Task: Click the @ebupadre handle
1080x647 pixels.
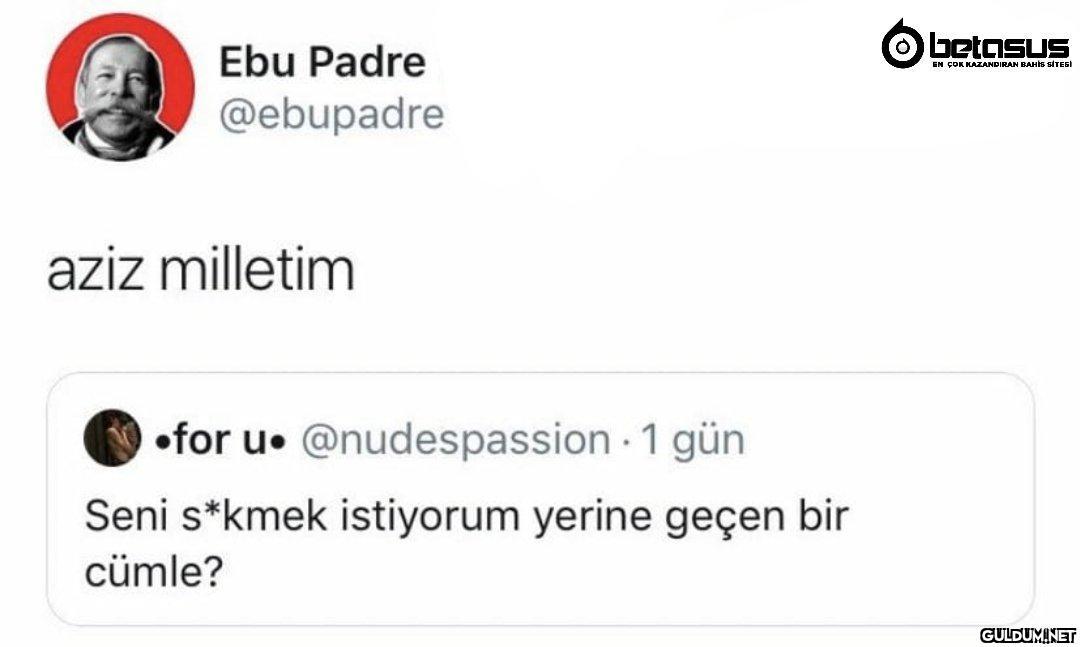Action: [x=331, y=115]
